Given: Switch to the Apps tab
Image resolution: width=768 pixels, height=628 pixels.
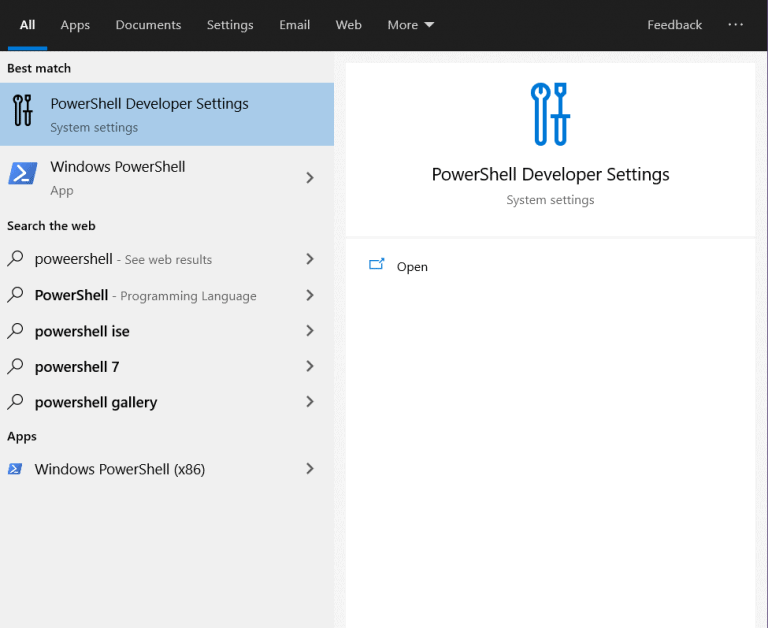Looking at the screenshot, I should pyautogui.click(x=75, y=25).
